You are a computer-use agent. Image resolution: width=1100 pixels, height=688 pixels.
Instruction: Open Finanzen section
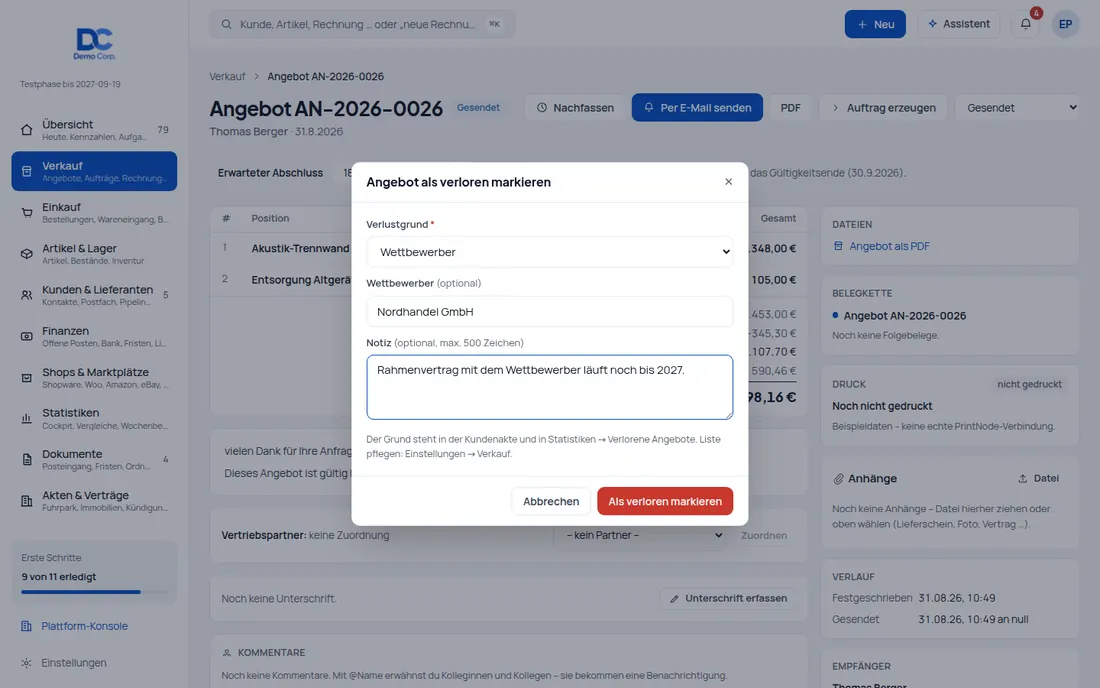click(x=94, y=337)
